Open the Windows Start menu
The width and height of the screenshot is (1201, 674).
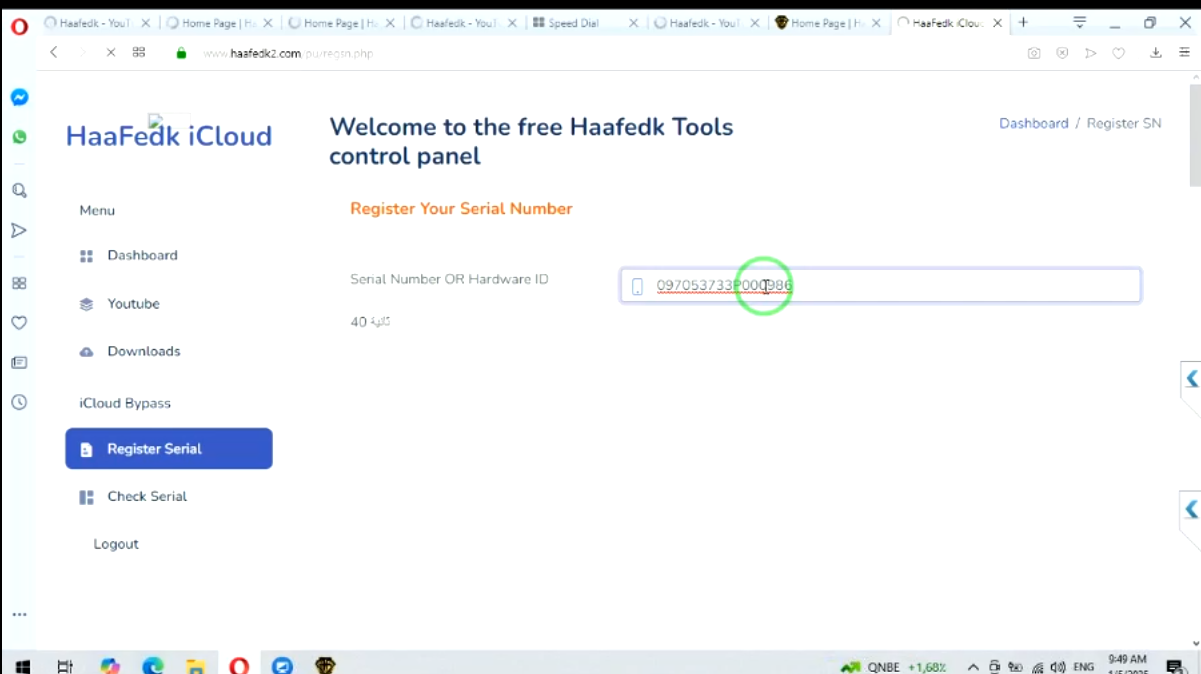(x=22, y=665)
